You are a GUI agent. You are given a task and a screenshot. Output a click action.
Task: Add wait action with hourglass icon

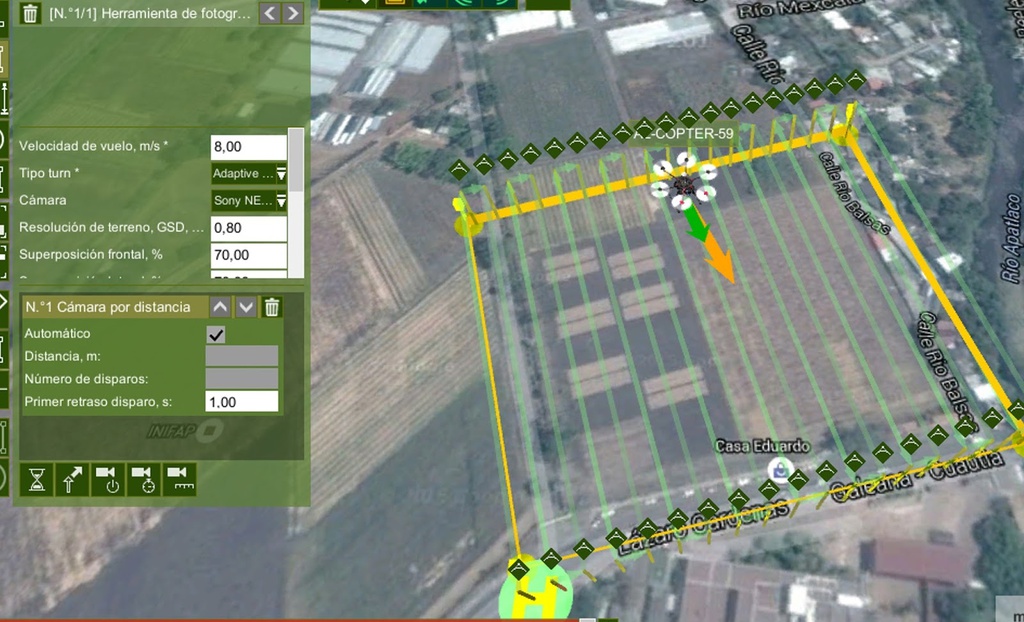point(37,480)
